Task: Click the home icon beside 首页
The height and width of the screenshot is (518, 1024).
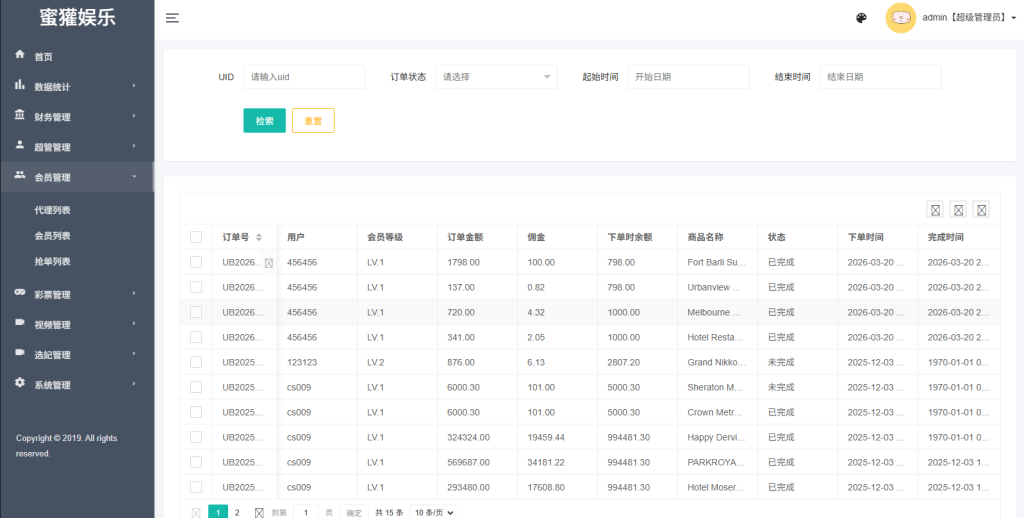Action: [x=20, y=55]
